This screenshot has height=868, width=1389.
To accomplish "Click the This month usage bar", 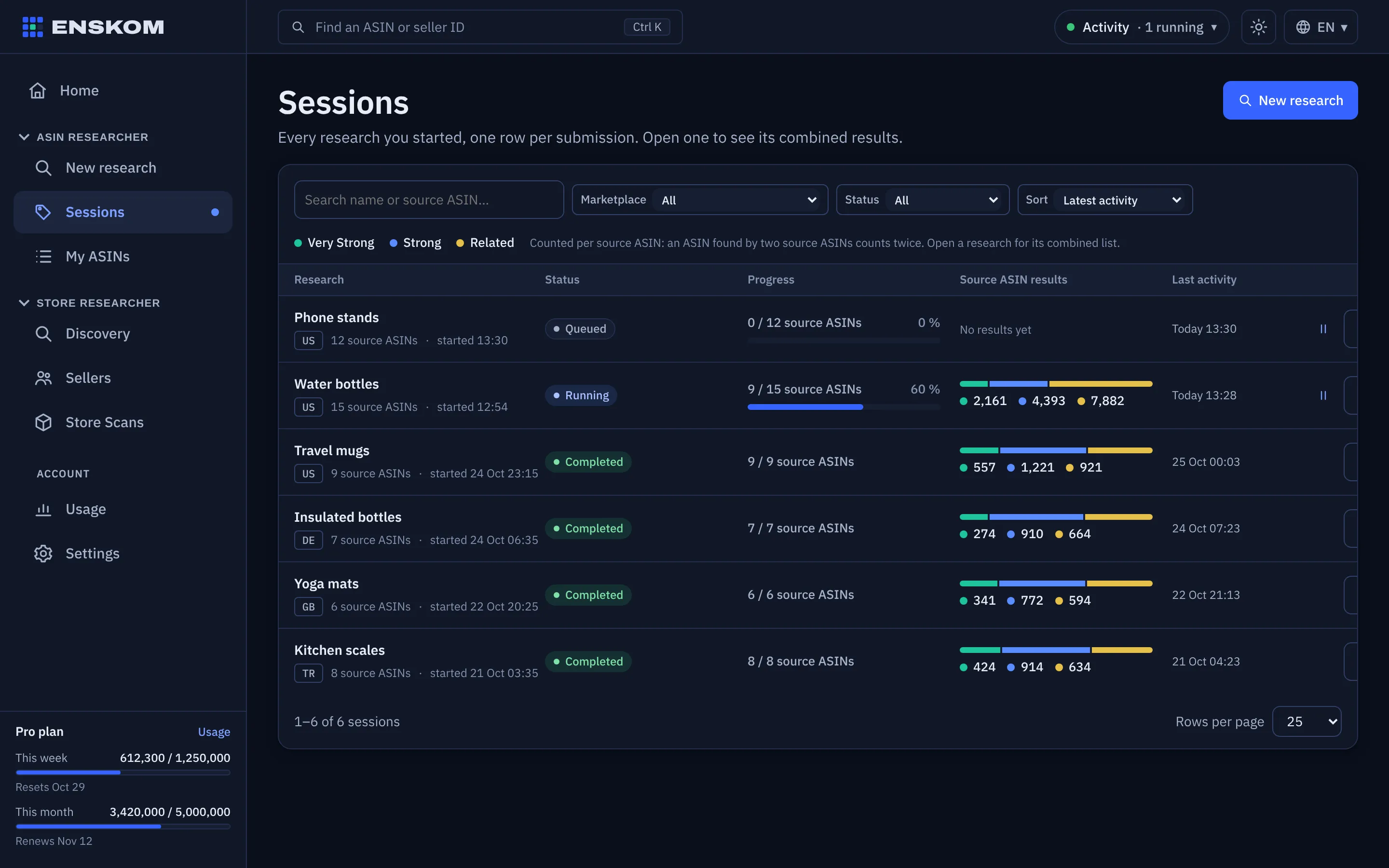I will point(123,827).
